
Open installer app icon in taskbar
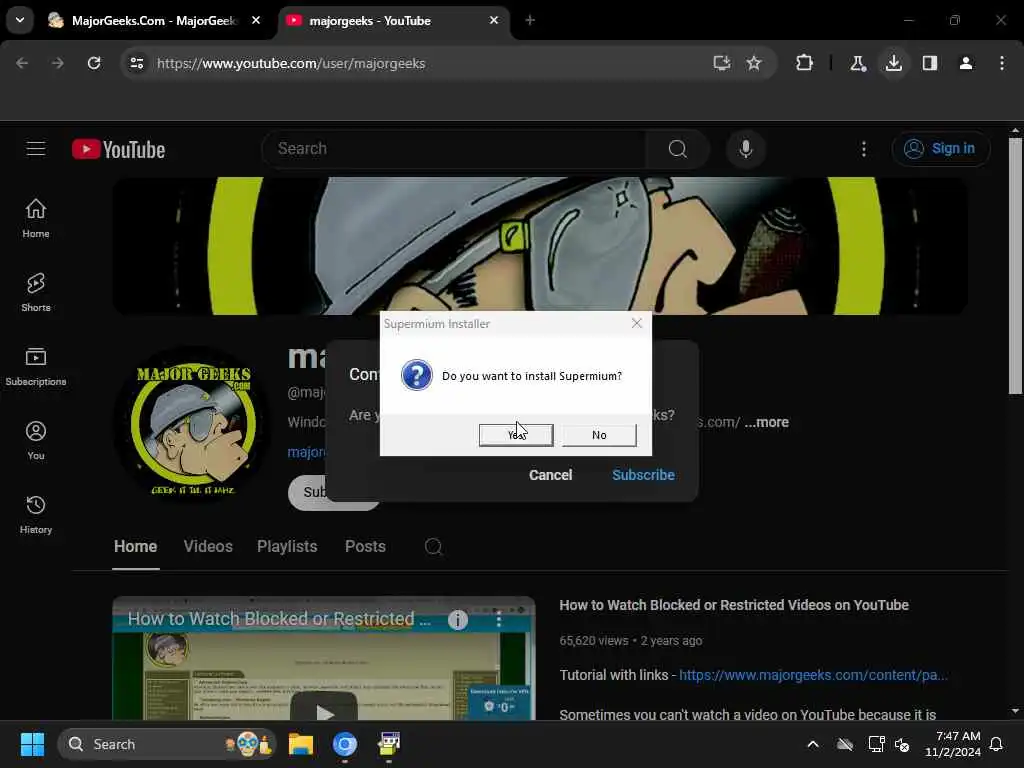click(x=389, y=744)
